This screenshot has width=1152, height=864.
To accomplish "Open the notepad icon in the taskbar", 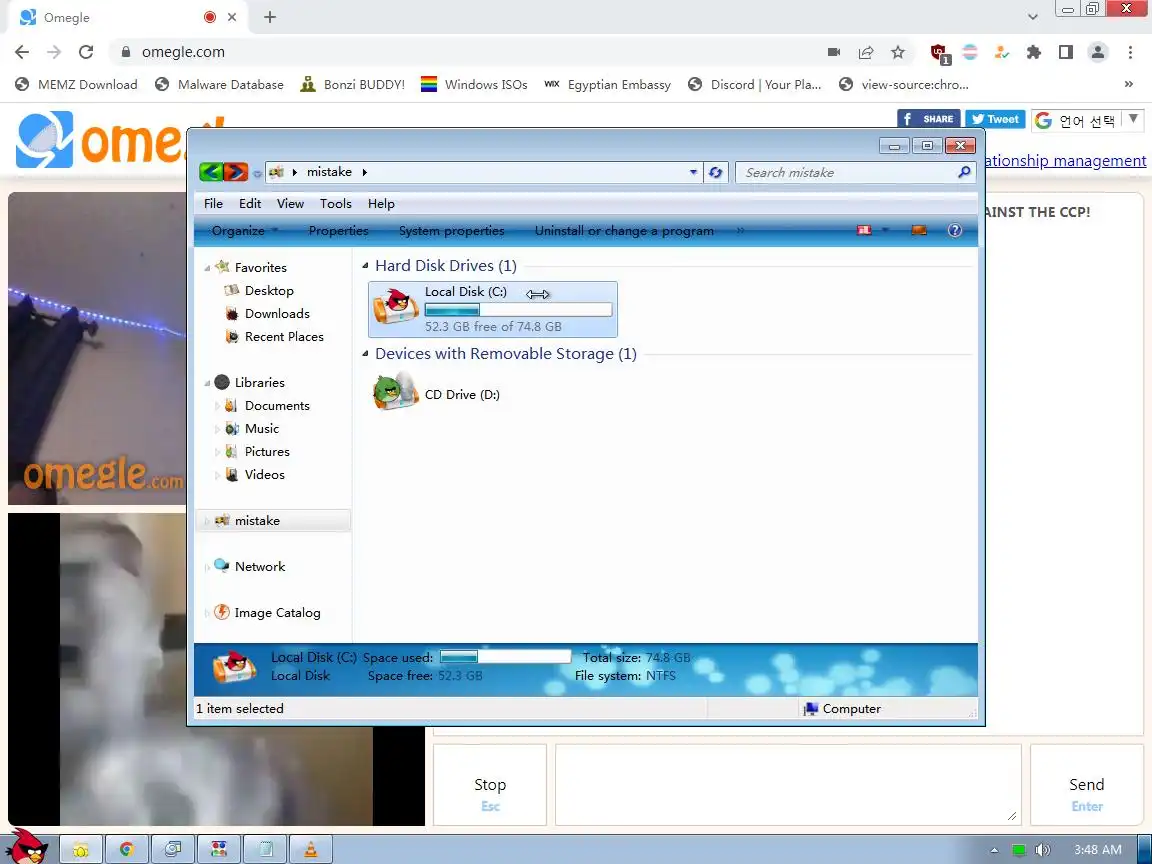I will point(265,849).
